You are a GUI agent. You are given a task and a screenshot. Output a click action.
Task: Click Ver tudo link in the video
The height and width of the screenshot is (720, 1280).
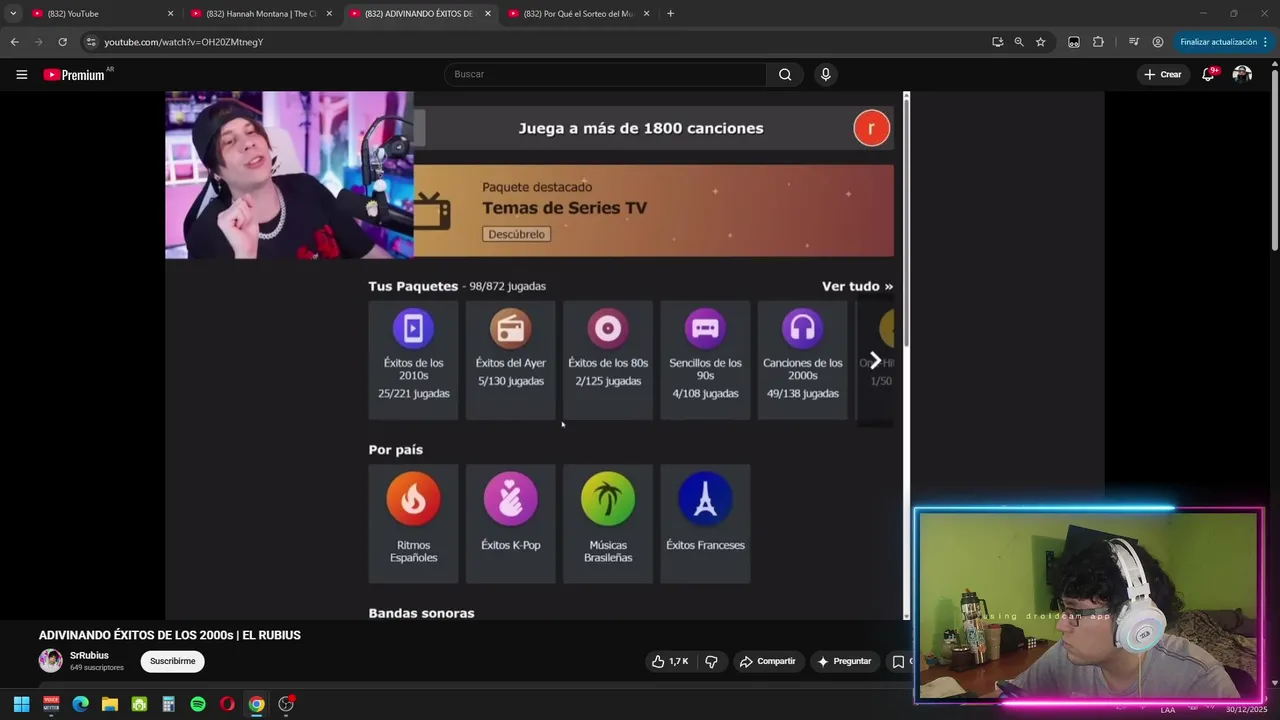click(x=857, y=286)
